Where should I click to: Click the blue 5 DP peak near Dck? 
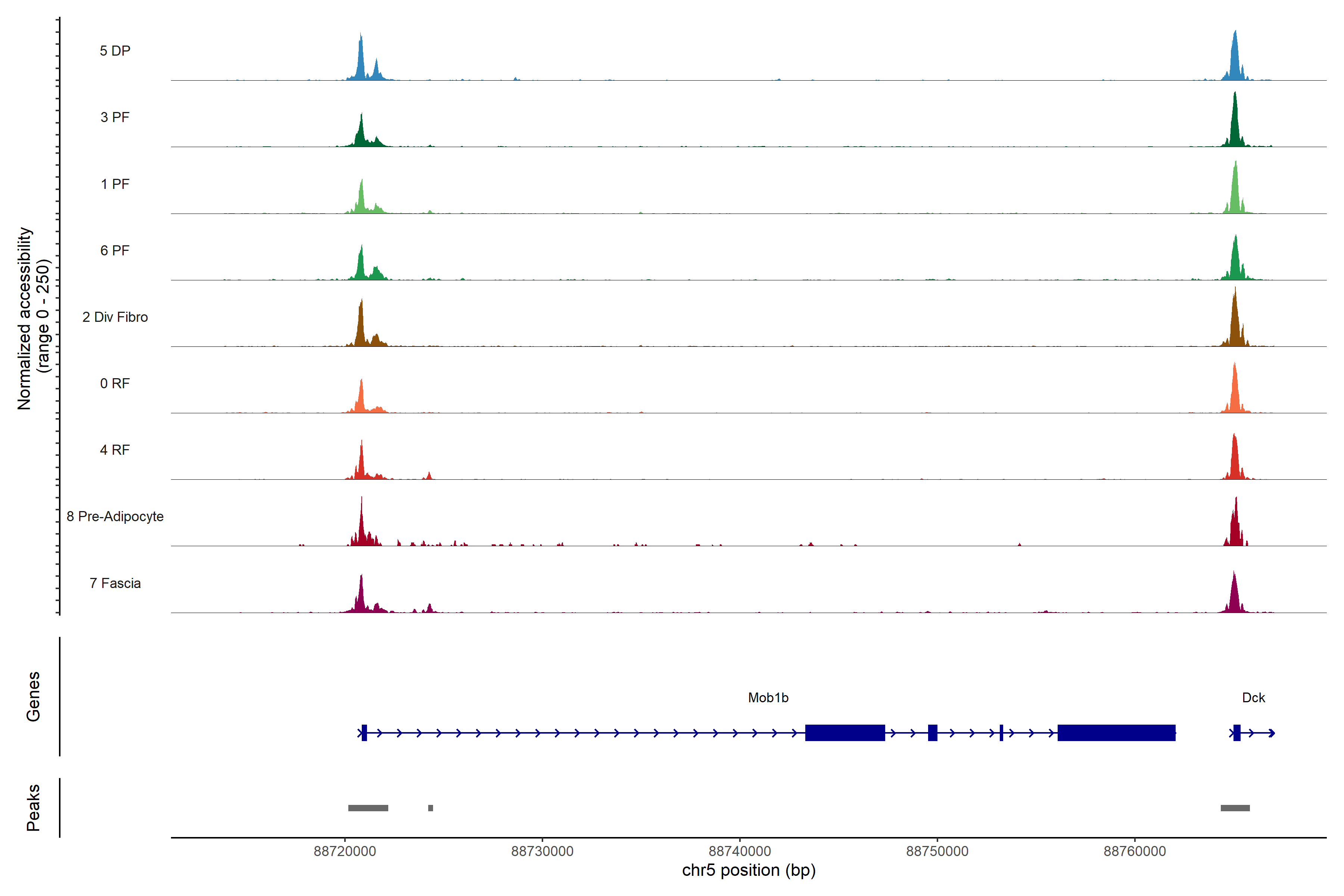(1235, 63)
